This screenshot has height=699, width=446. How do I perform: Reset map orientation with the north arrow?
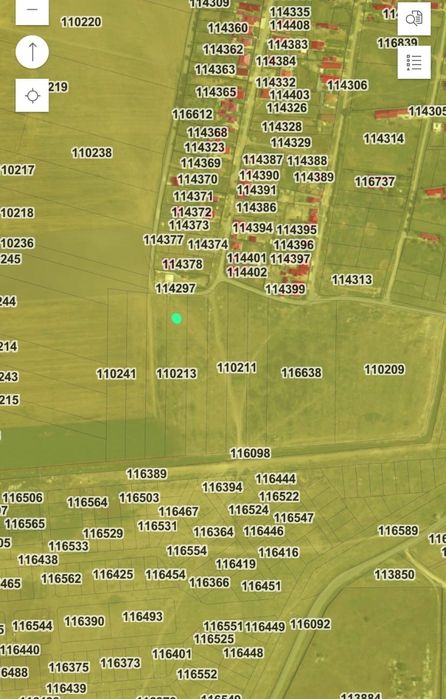coord(32,52)
